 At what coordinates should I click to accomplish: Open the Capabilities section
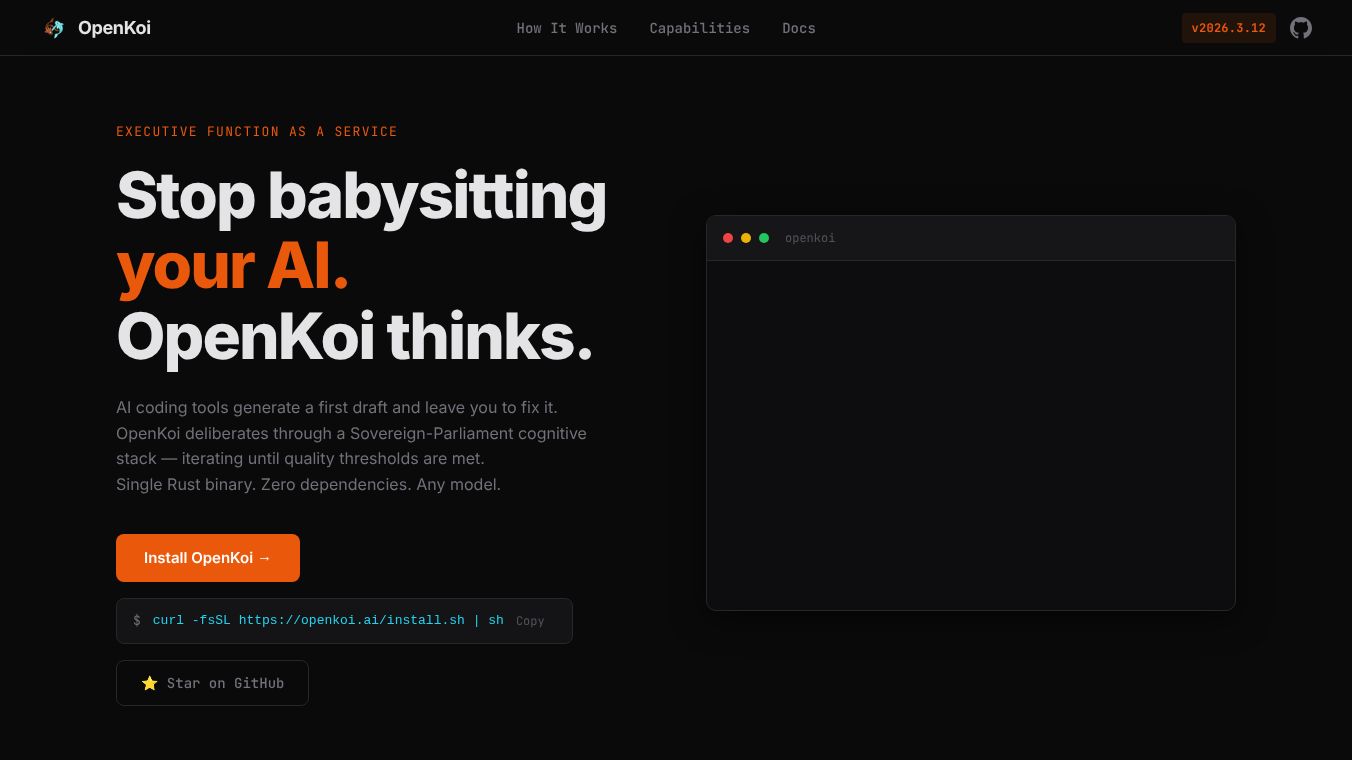(x=700, y=28)
